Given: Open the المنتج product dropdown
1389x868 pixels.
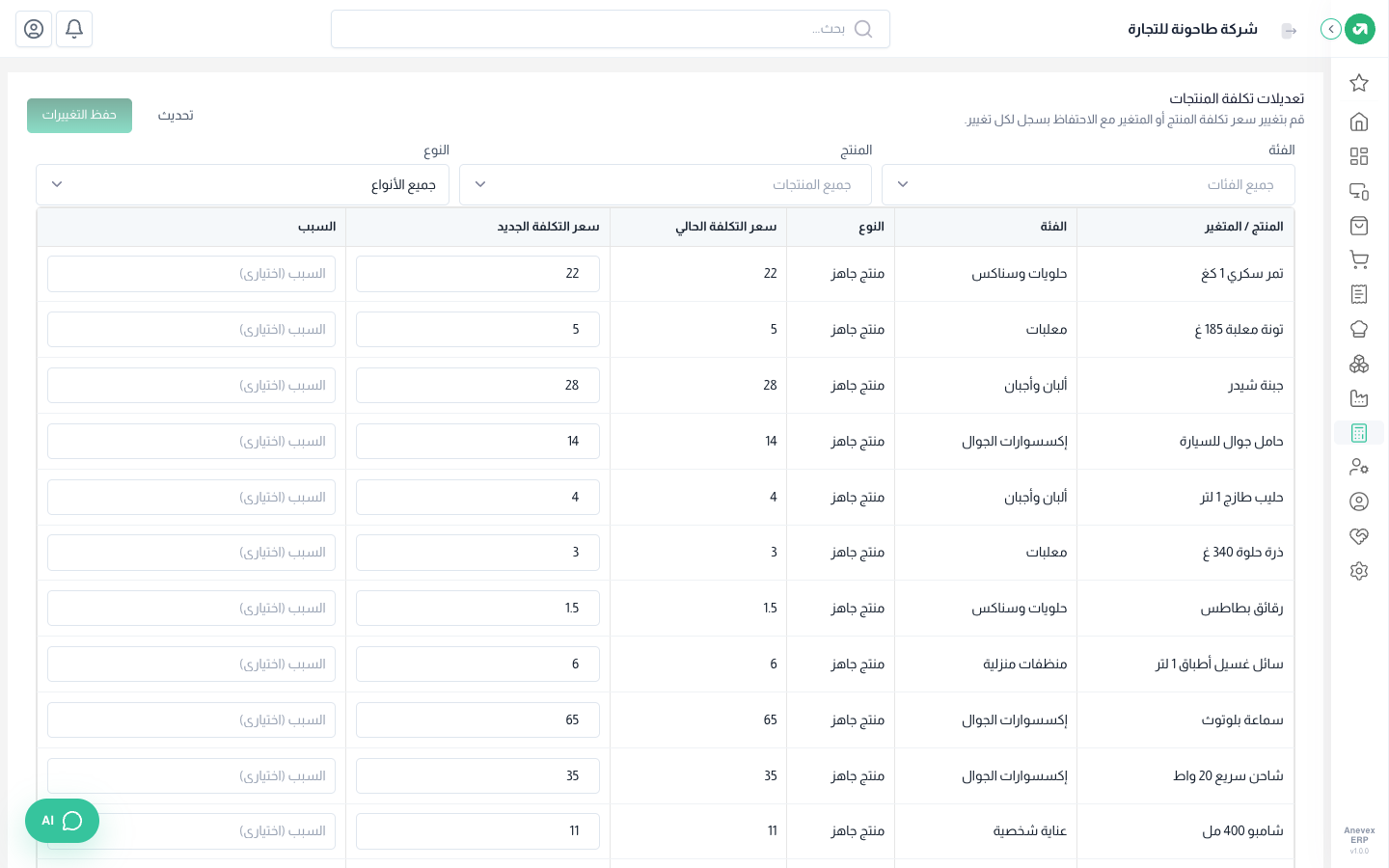Looking at the screenshot, I should [666, 184].
